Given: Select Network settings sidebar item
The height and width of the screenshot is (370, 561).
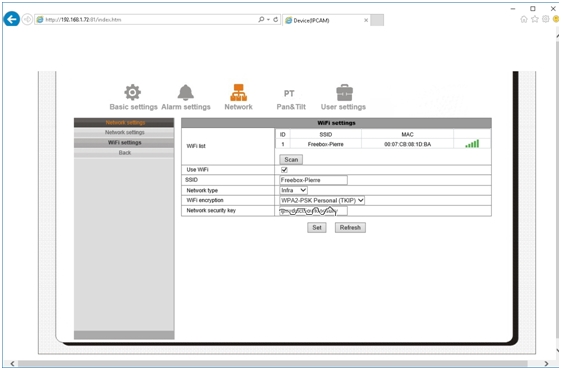Looking at the screenshot, I should click(x=125, y=132).
